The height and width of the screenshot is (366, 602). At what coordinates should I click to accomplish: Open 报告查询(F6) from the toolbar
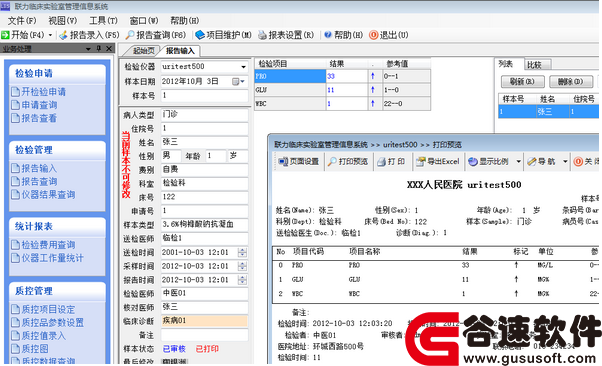(x=156, y=35)
